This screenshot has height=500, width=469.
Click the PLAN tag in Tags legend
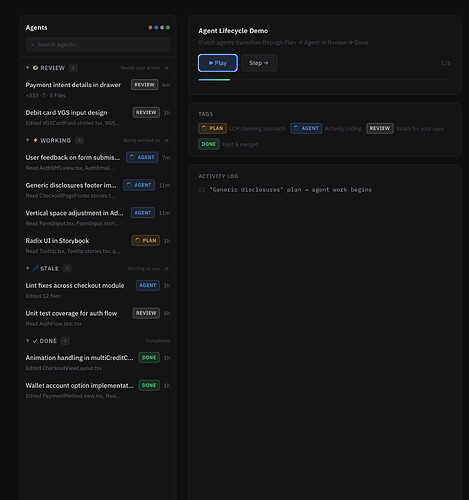tap(213, 128)
